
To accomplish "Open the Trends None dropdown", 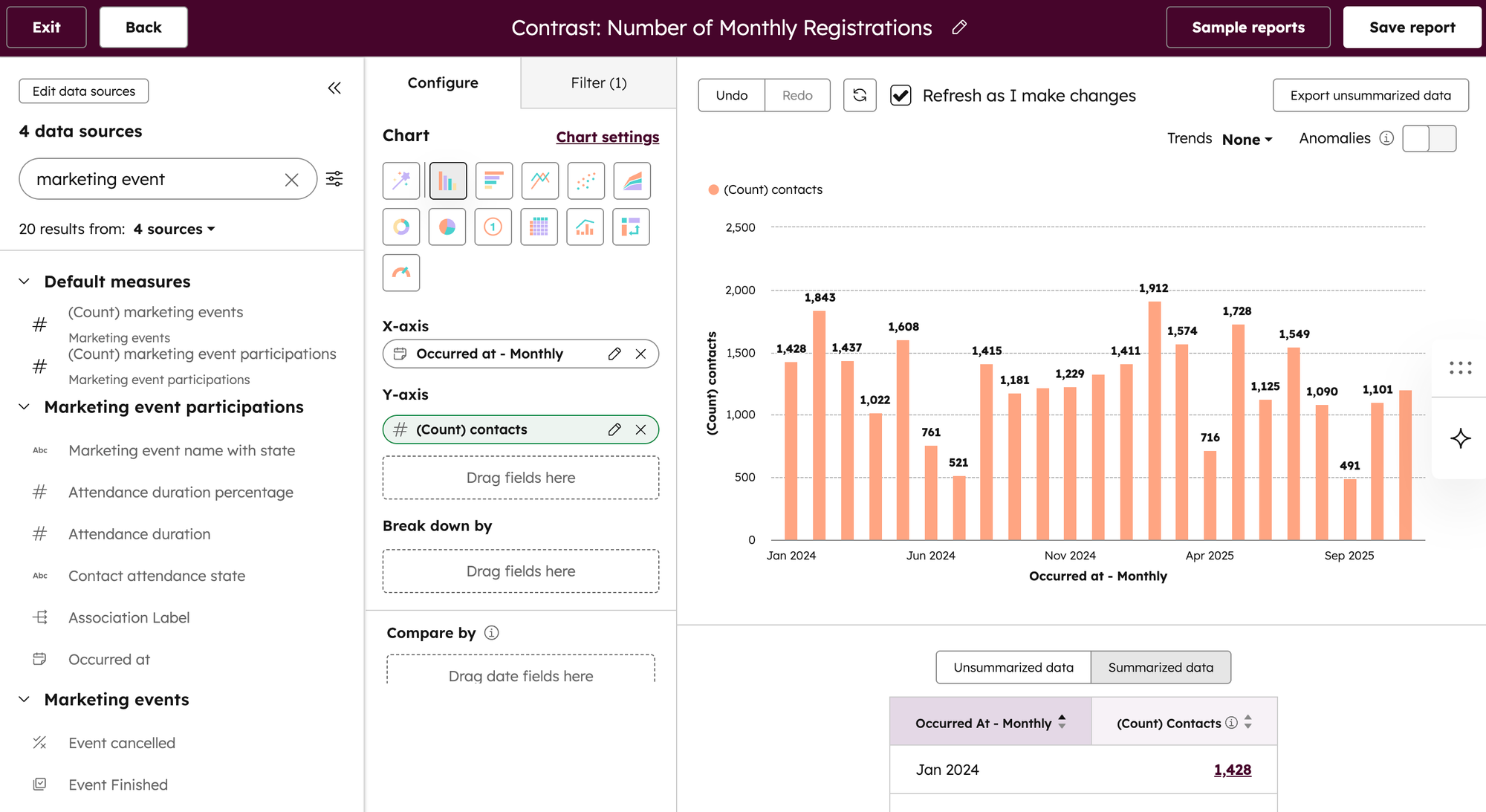I will click(x=1247, y=139).
